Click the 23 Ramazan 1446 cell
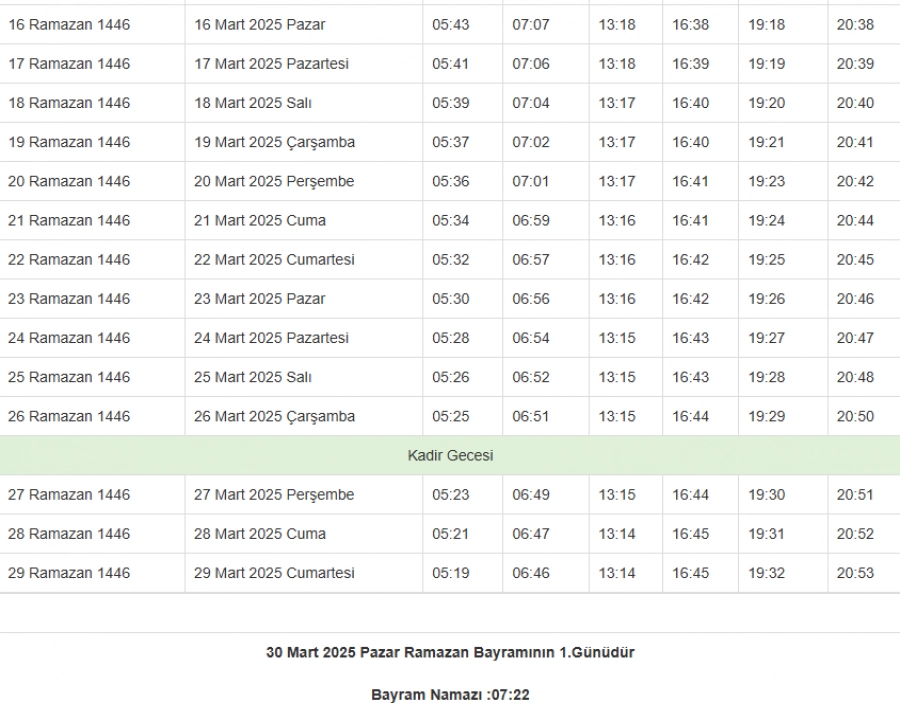Viewport: 900px width, 703px height. tap(69, 298)
